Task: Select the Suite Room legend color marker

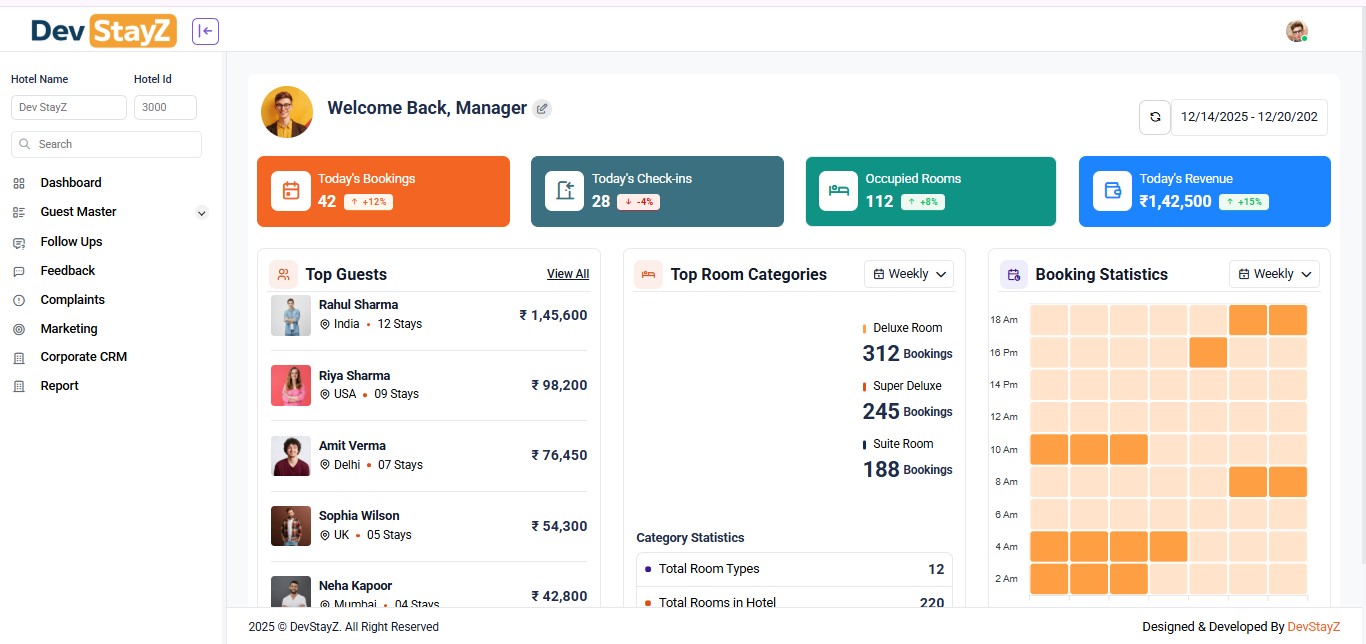Action: coord(865,443)
